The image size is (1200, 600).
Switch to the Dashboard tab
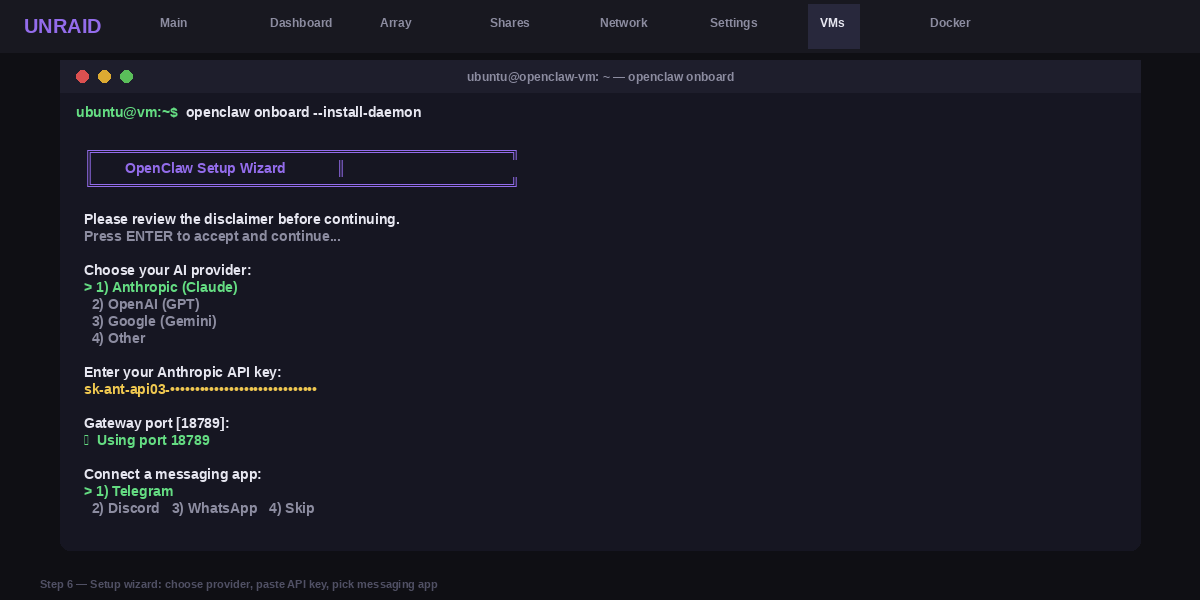click(x=301, y=23)
